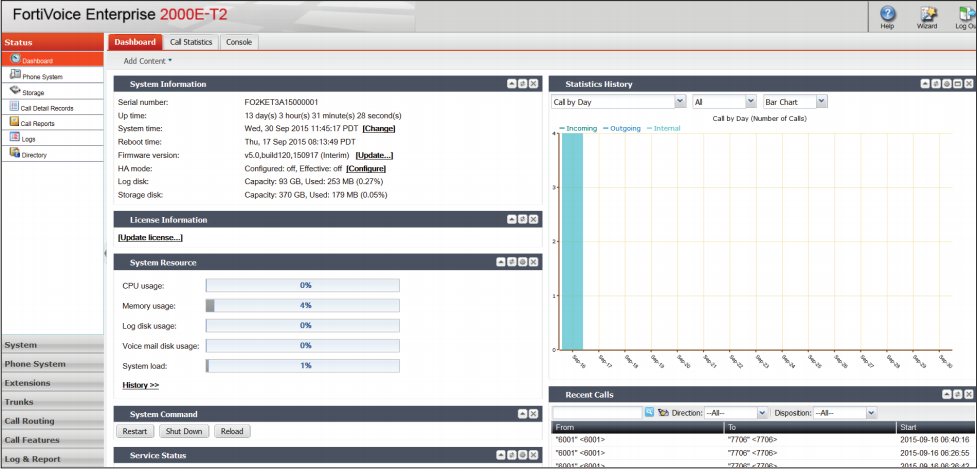Viewport: 977px width, 469px height.
Task: Collapse the System Resource panel
Action: (500, 262)
